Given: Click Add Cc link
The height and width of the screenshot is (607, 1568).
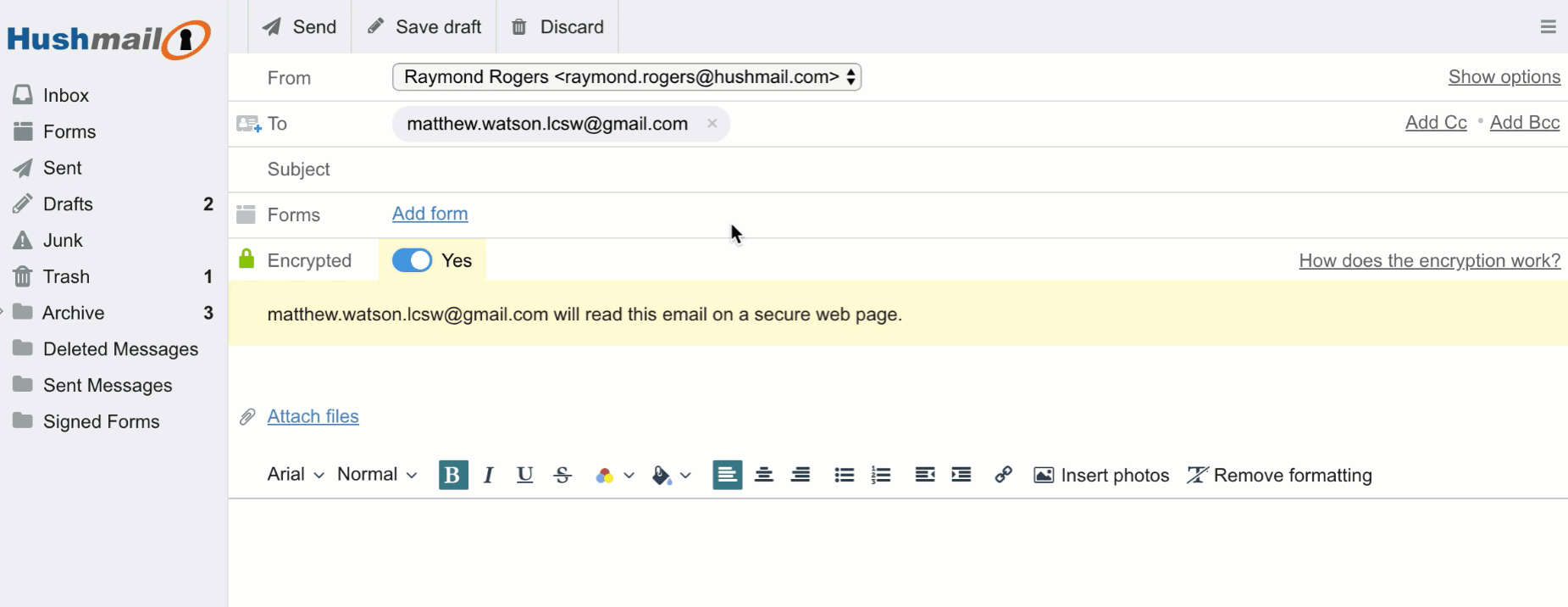Looking at the screenshot, I should pyautogui.click(x=1436, y=123).
